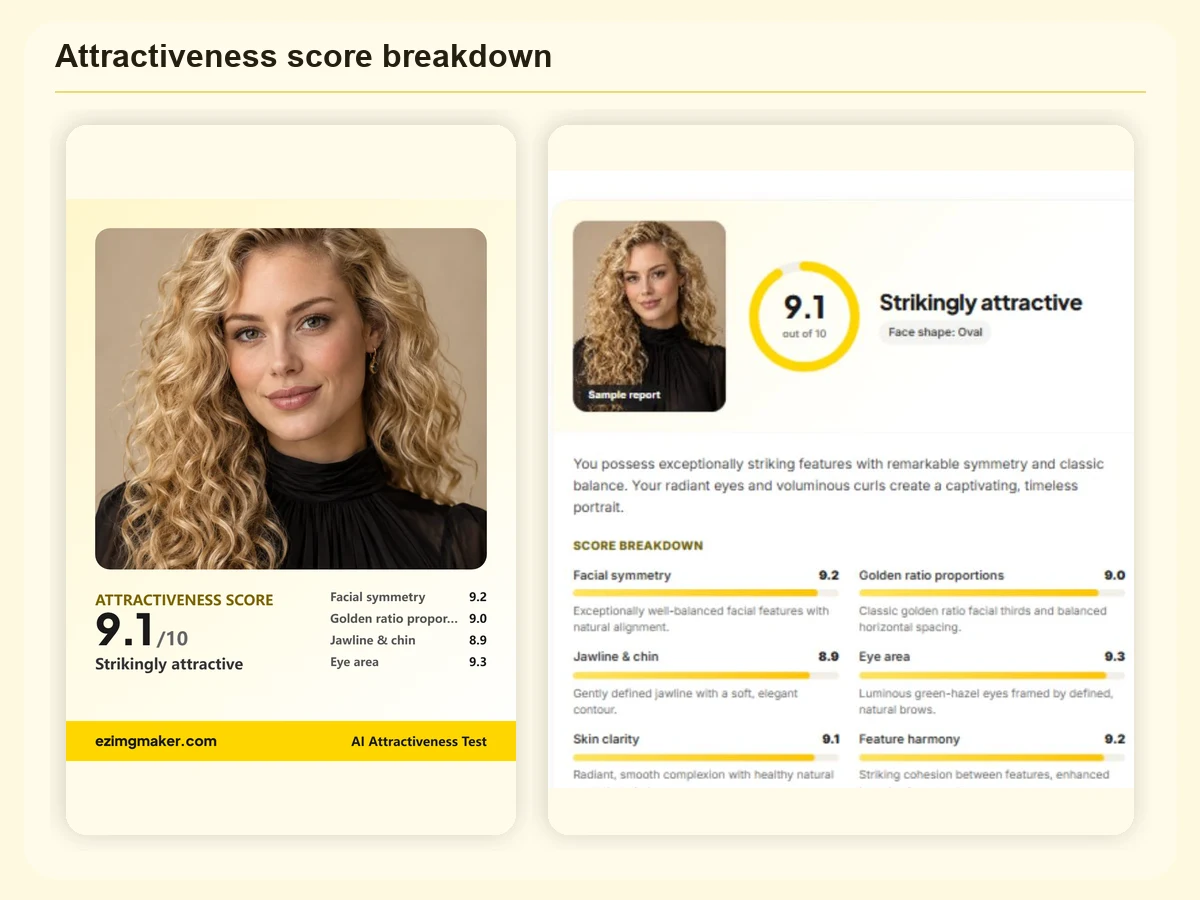
Task: Click the Jawline & chin progress bar
Action: click(706, 675)
